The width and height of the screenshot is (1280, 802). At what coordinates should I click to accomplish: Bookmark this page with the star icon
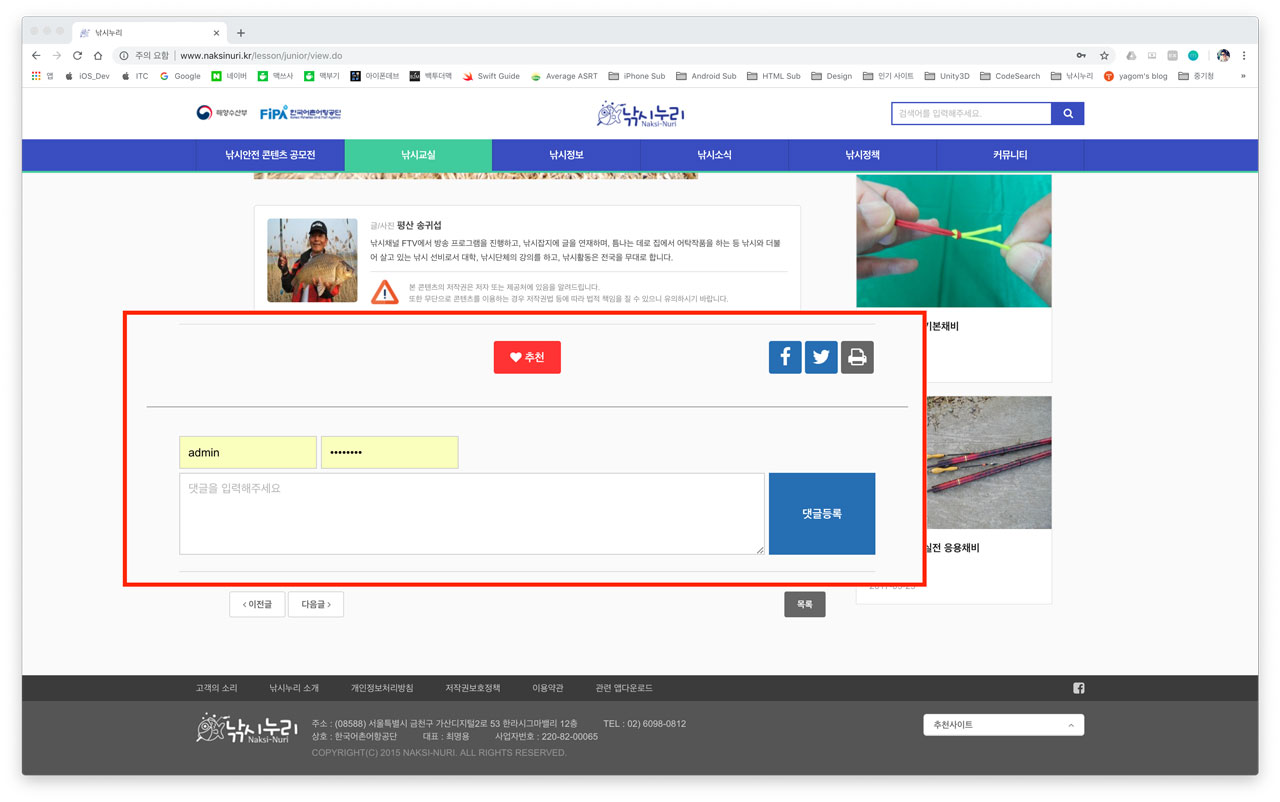coord(1104,56)
